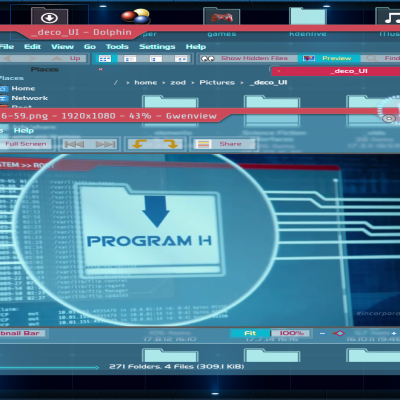Screen dimensions: 400x400
Task: Click Dolphin status bar text '271 Folders, 4 Files'
Action: (177, 366)
